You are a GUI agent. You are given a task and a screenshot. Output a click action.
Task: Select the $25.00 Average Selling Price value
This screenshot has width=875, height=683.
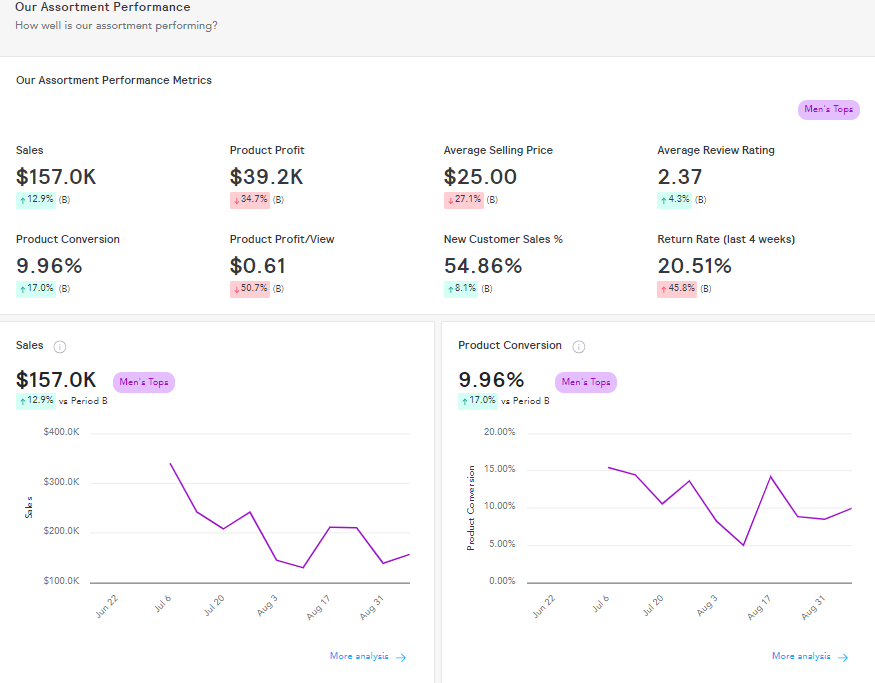[480, 177]
